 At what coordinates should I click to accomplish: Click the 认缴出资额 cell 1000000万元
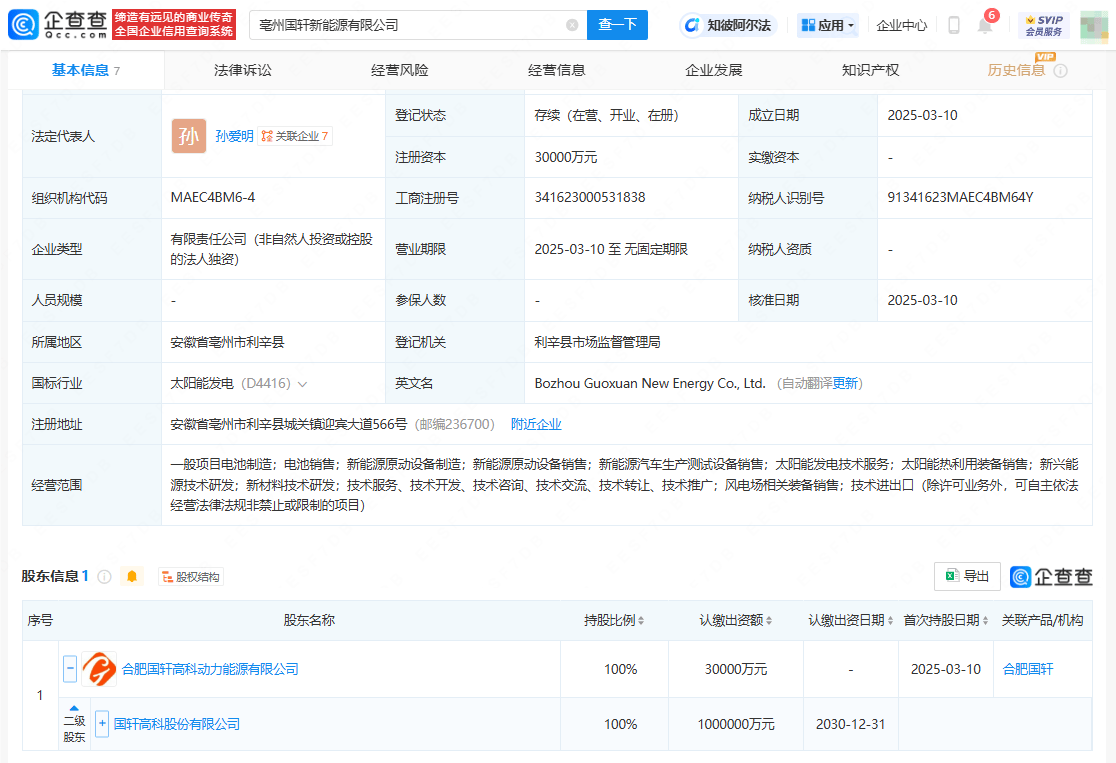pyautogui.click(x=736, y=724)
